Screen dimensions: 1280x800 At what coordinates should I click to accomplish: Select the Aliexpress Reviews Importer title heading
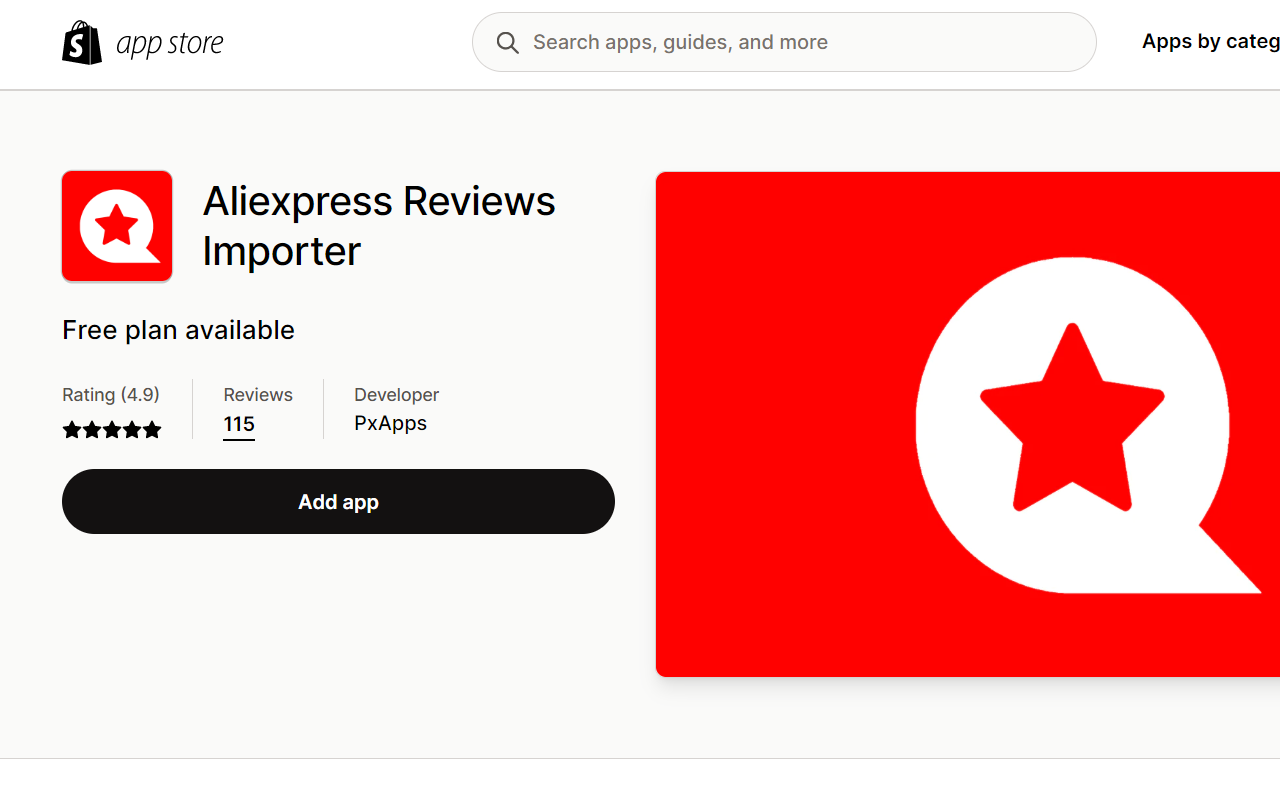380,226
